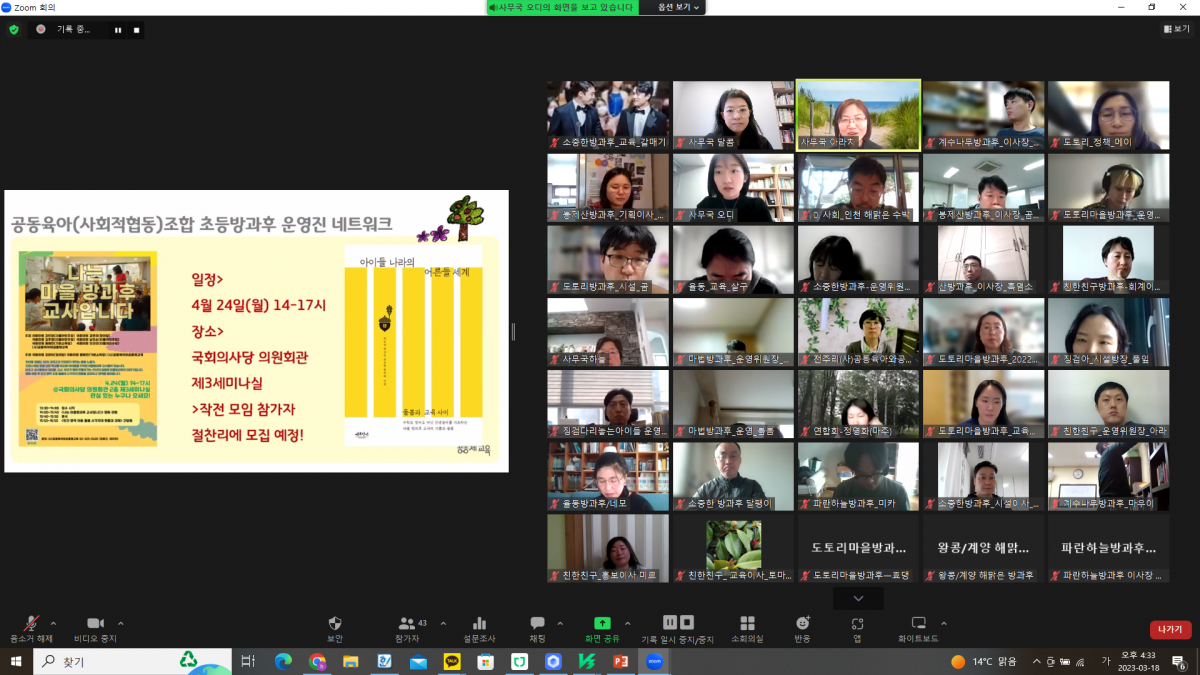This screenshot has height=675, width=1200.
Task: Click the green 화면 공유 share screen icon
Action: (x=602, y=623)
